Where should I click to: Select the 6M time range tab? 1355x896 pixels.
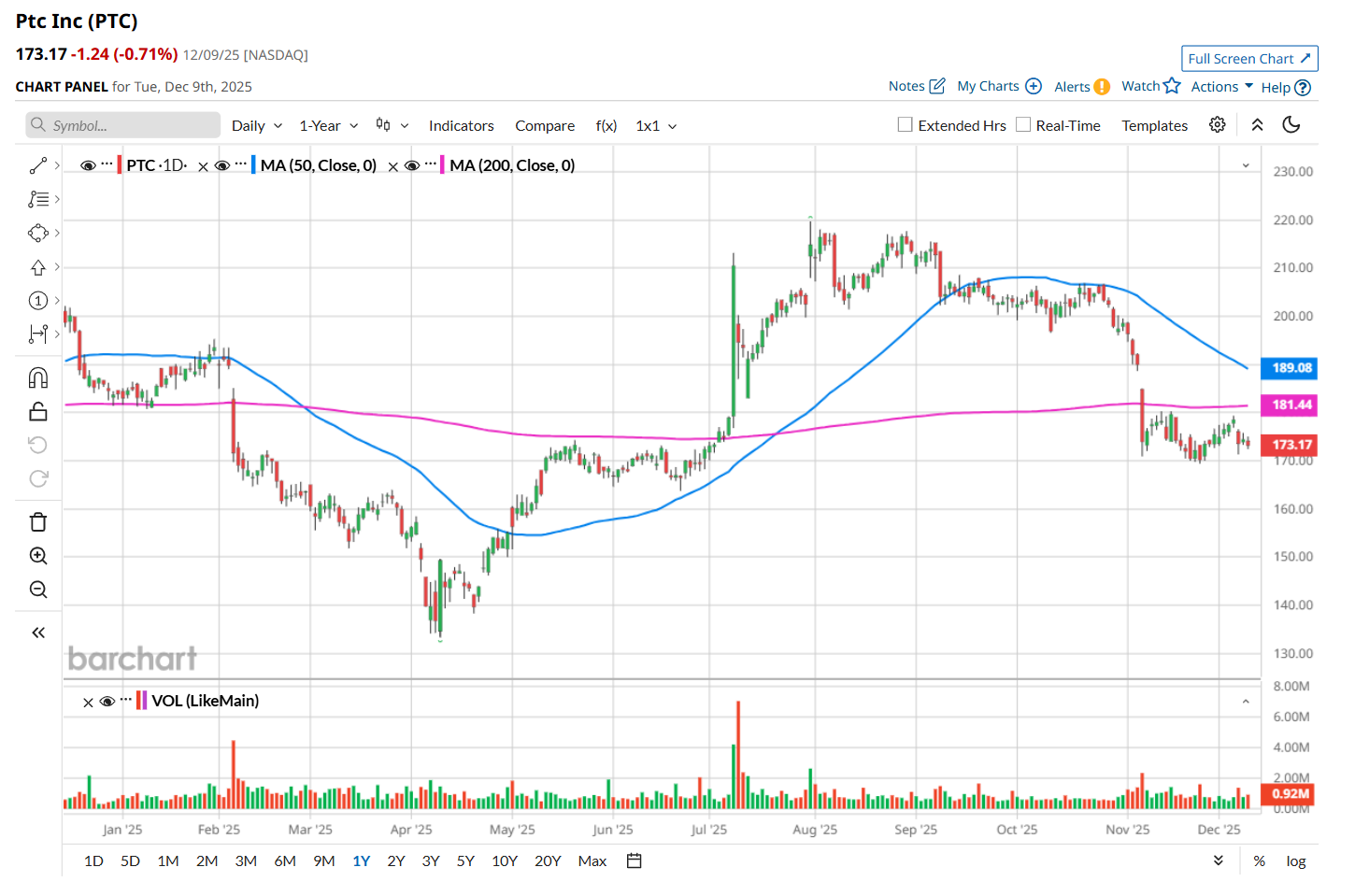click(x=285, y=860)
